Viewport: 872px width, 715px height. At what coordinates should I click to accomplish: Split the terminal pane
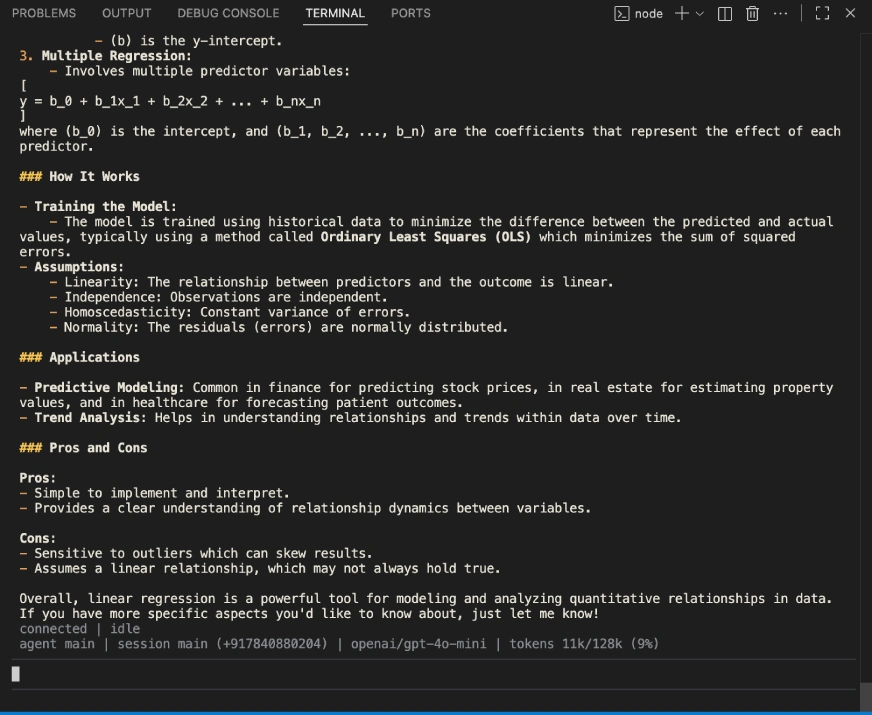pyautogui.click(x=725, y=14)
